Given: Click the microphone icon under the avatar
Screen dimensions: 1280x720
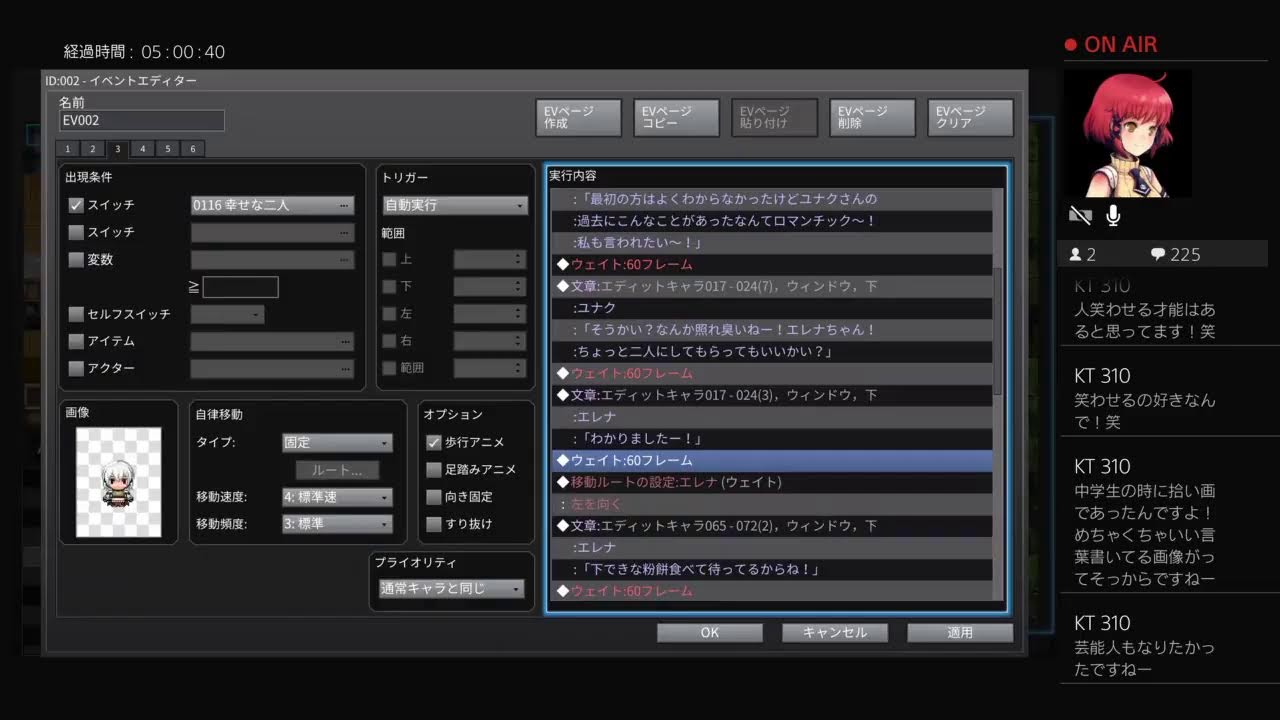Looking at the screenshot, I should 1112,215.
